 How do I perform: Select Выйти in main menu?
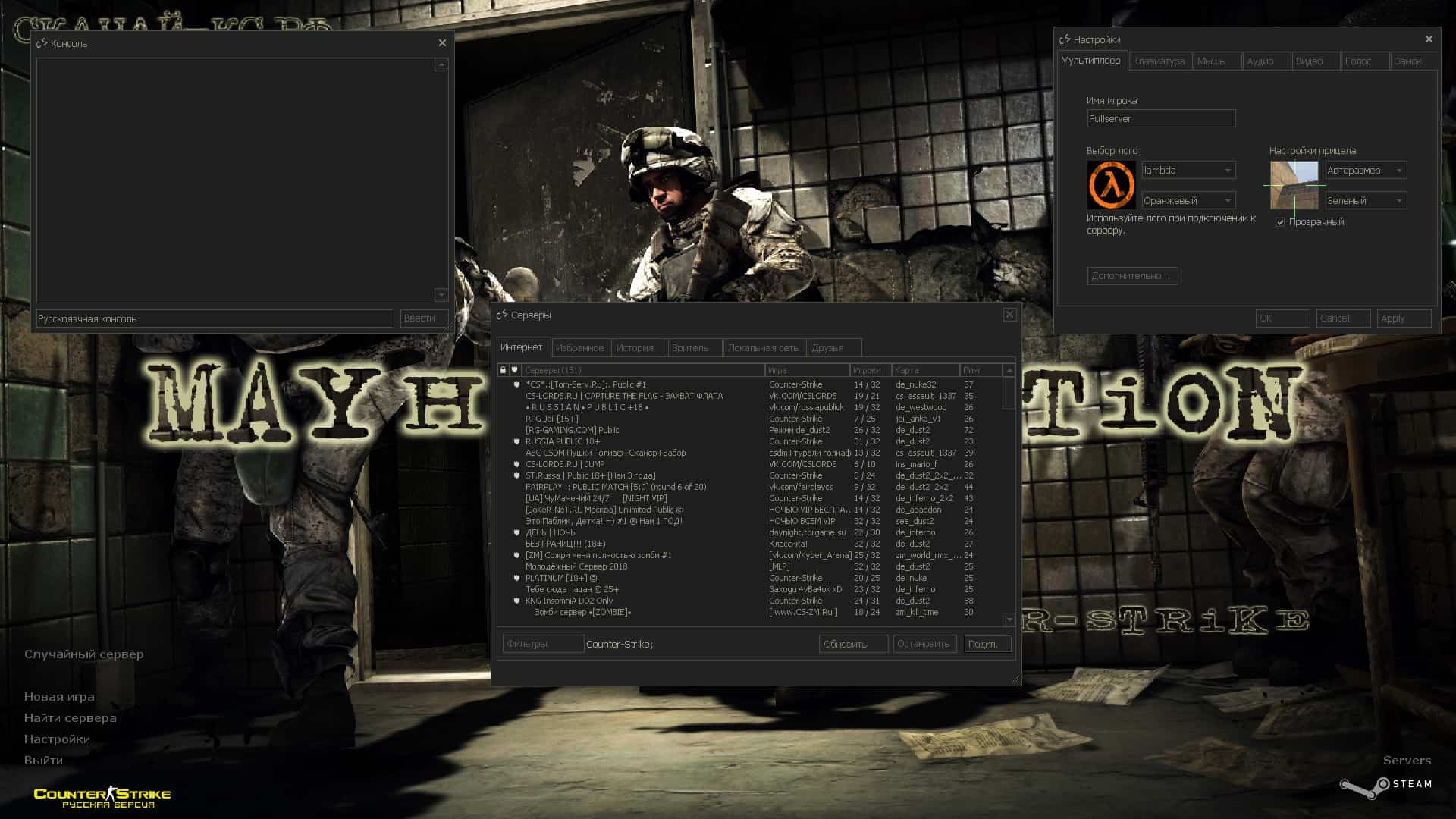pos(43,761)
